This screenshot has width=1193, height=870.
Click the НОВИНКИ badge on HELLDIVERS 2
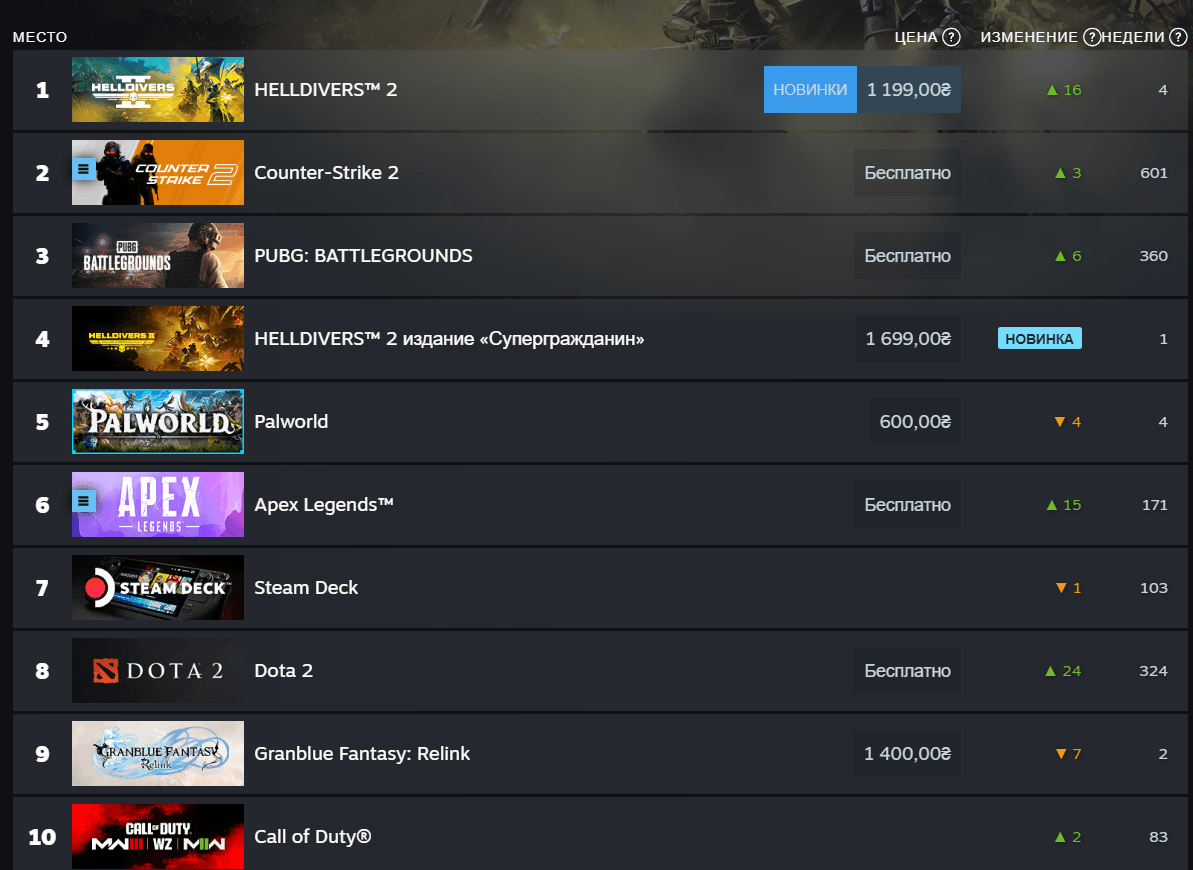tap(810, 90)
